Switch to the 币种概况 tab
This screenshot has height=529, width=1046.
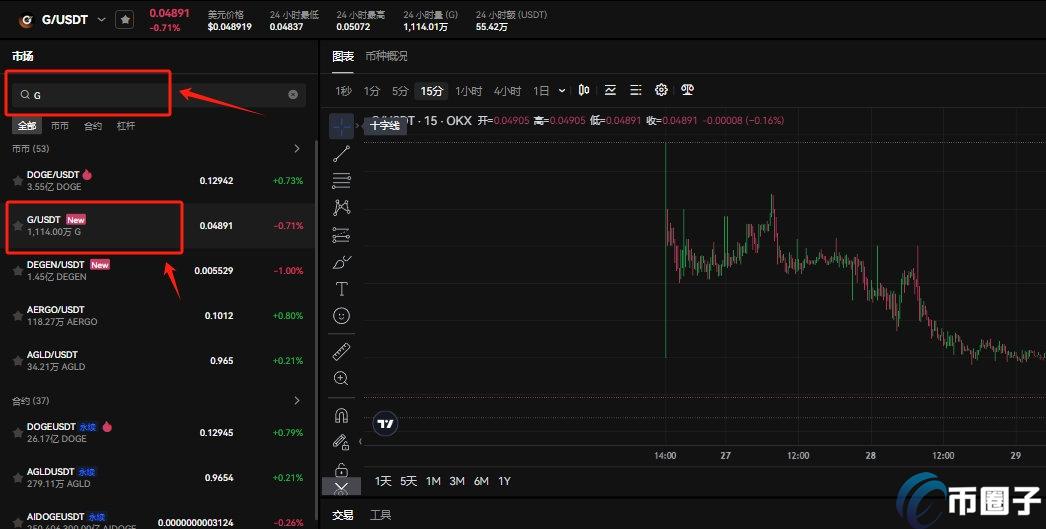coord(386,56)
